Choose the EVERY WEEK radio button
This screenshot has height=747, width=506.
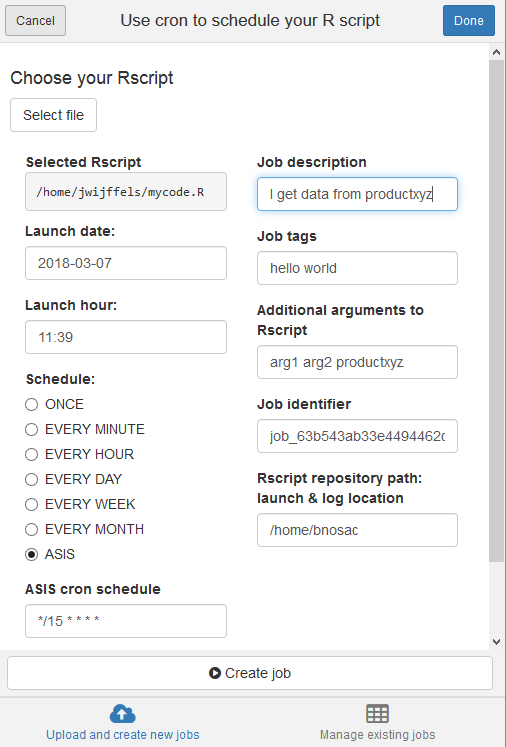(x=31, y=505)
